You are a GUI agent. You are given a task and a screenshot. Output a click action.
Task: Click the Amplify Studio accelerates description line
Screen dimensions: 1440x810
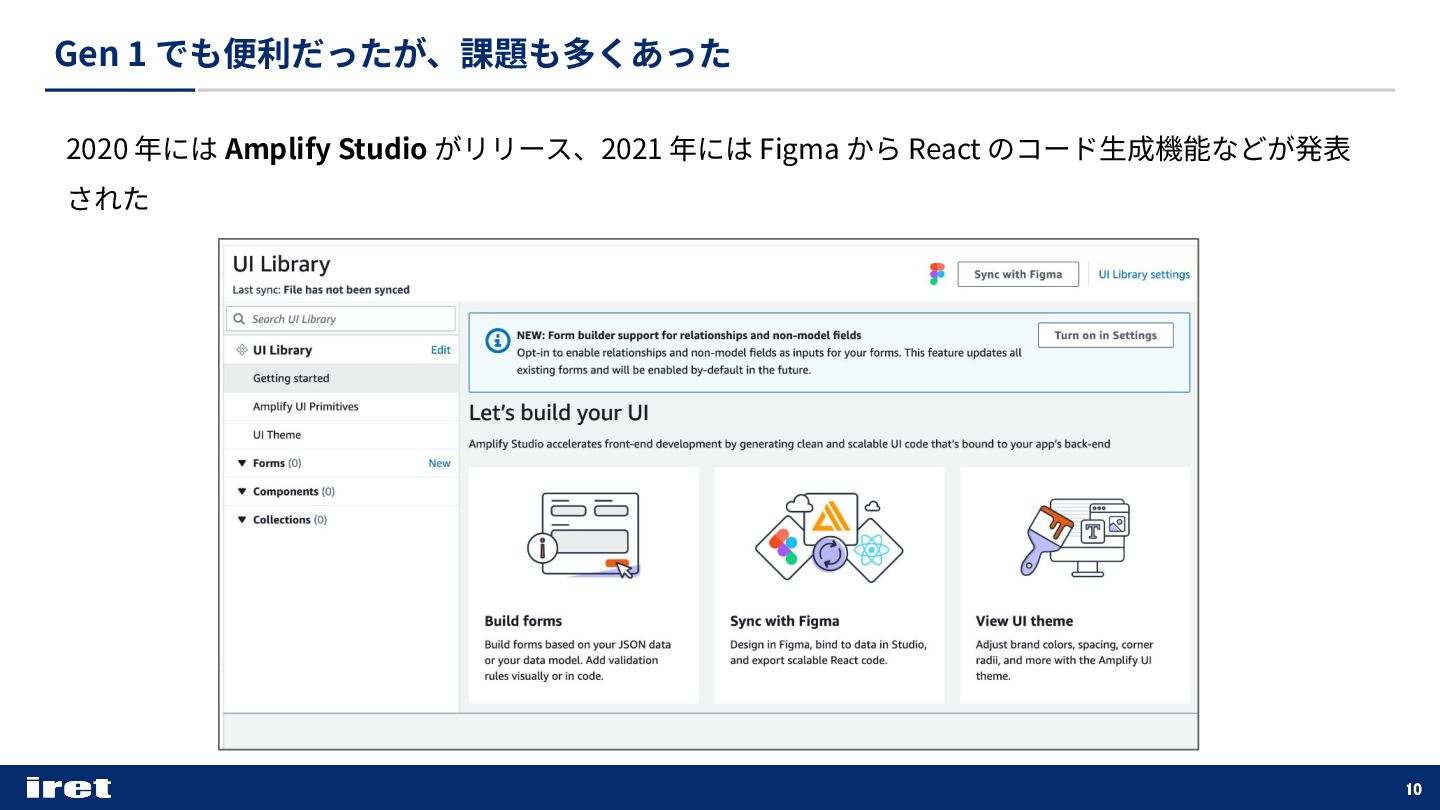[789, 444]
